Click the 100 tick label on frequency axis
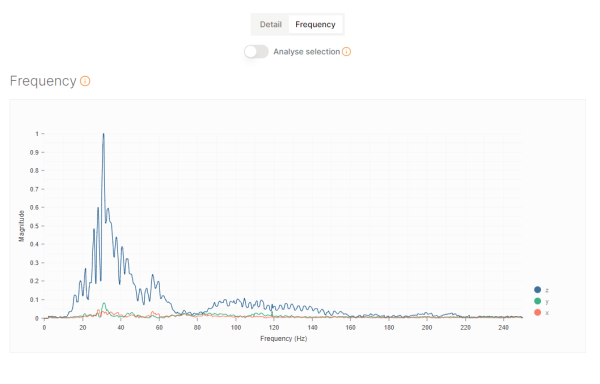The image size is (600, 384). pos(236,327)
